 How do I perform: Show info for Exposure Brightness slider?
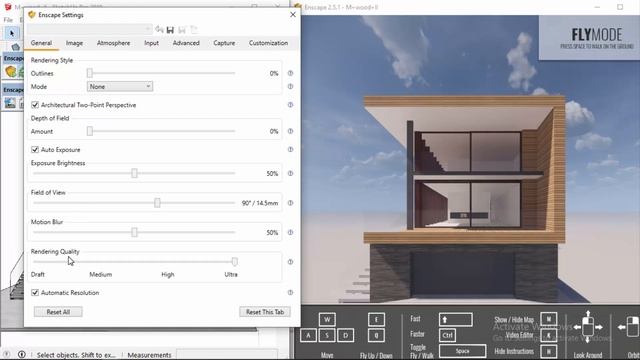(x=290, y=173)
